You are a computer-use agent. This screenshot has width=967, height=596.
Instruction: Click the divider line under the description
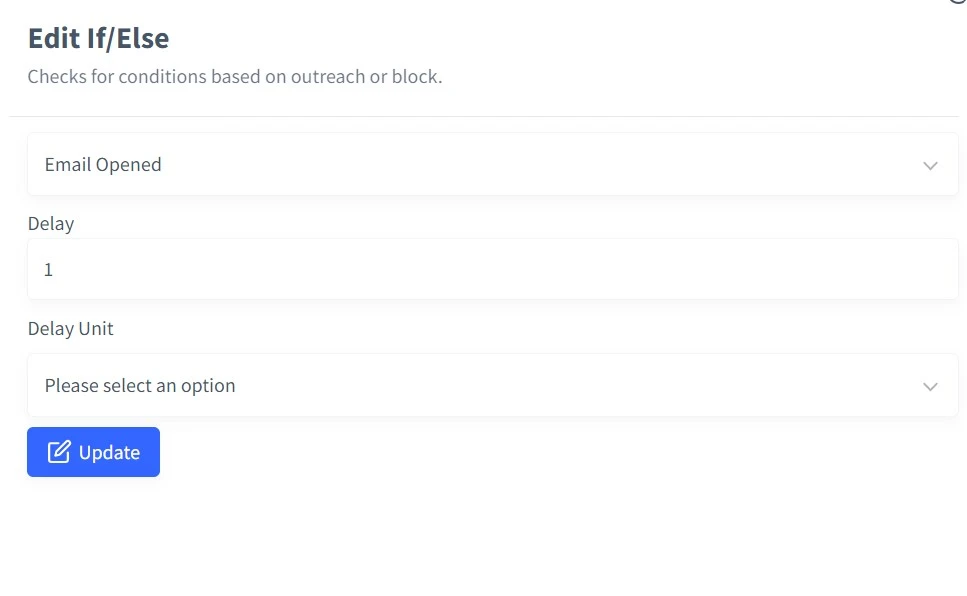click(x=484, y=116)
